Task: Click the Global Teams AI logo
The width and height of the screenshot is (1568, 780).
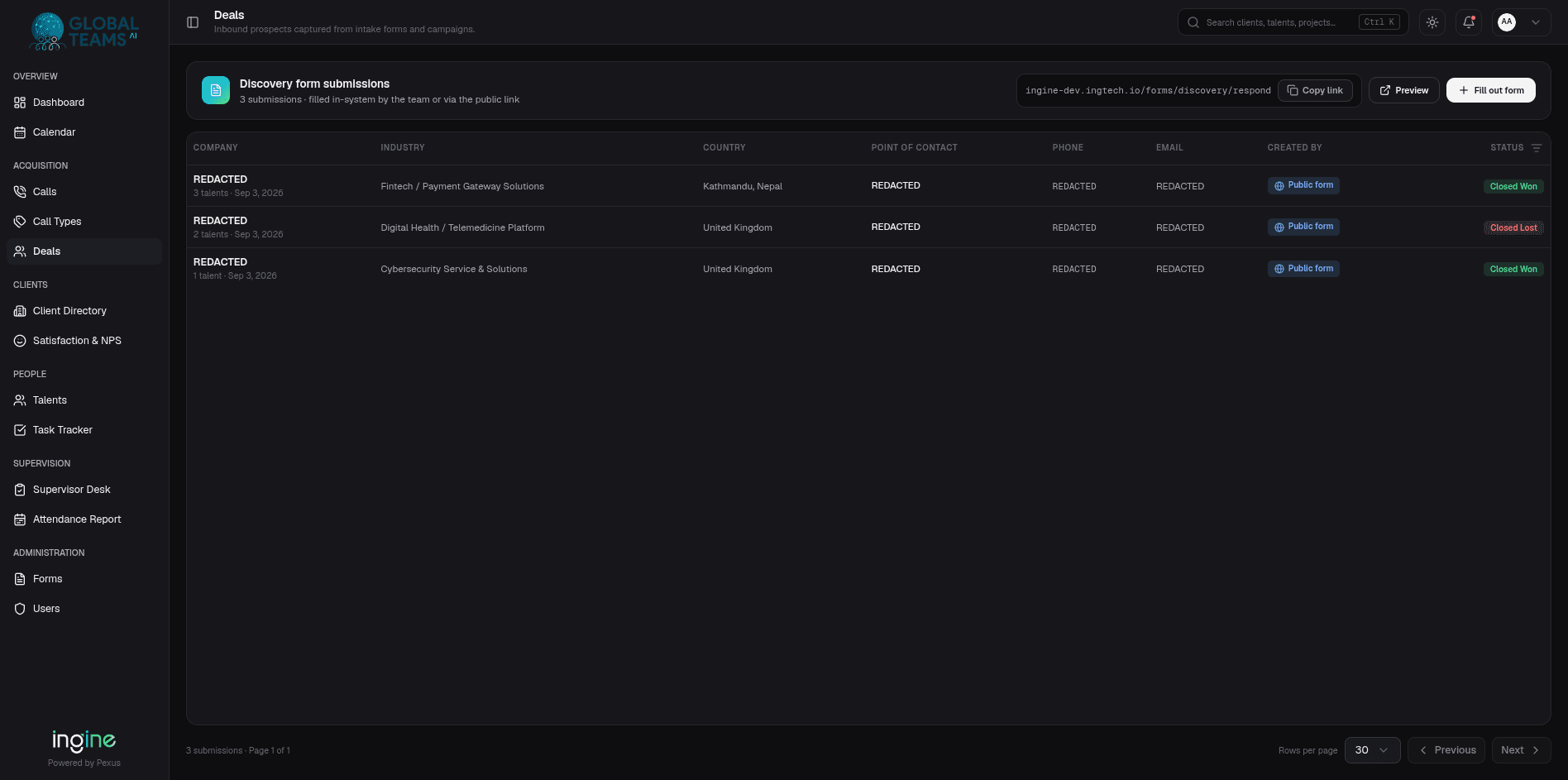Action: click(x=84, y=31)
